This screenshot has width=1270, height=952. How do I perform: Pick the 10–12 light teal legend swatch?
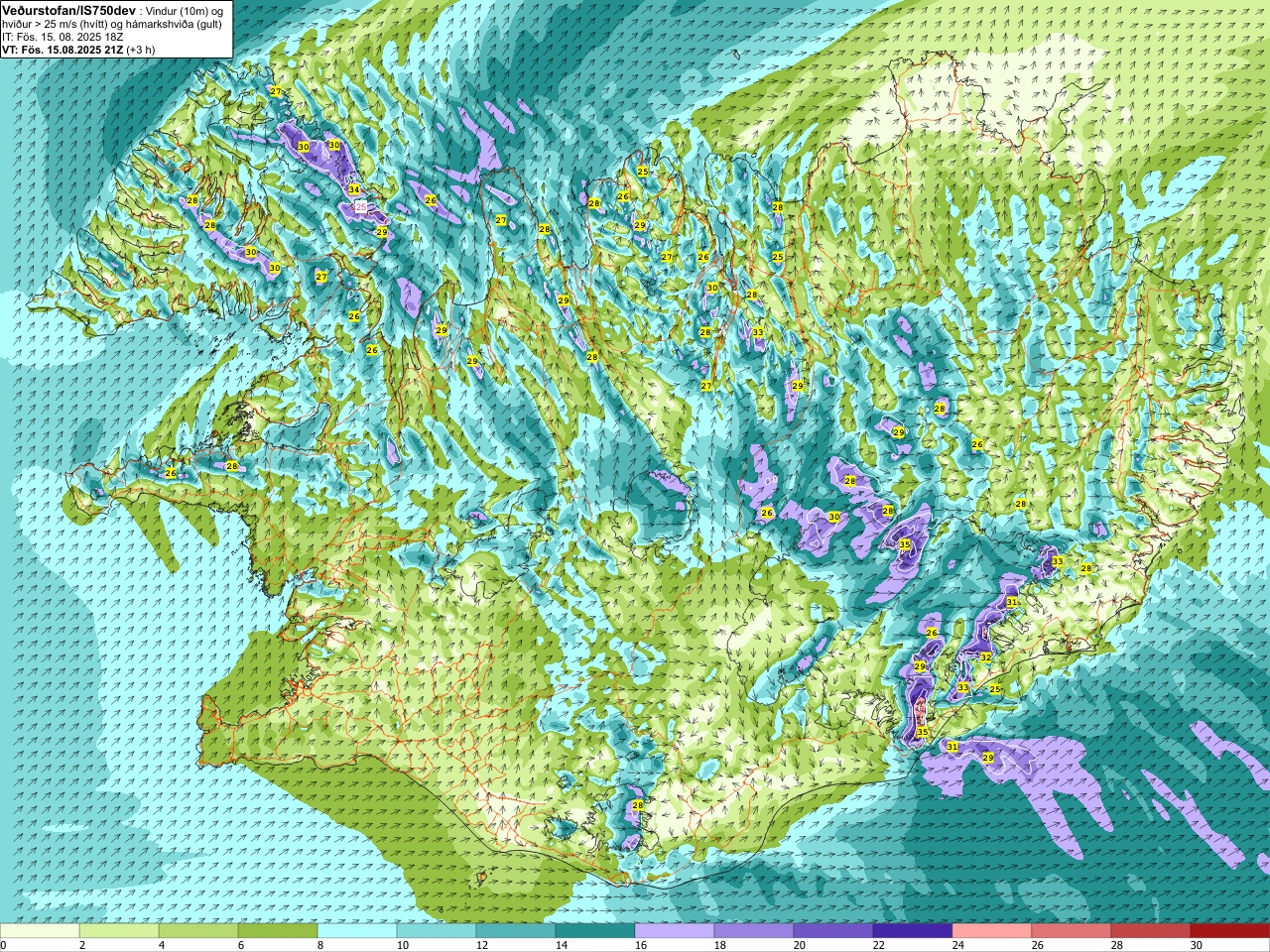click(x=437, y=931)
